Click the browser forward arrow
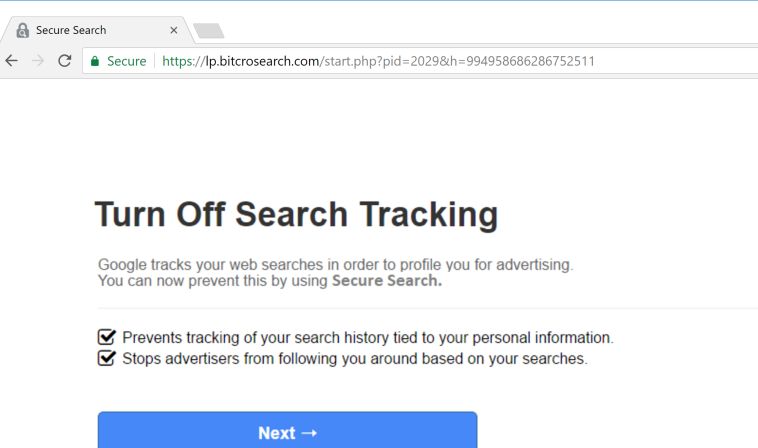Viewport: 758px width, 448px height. pos(38,61)
